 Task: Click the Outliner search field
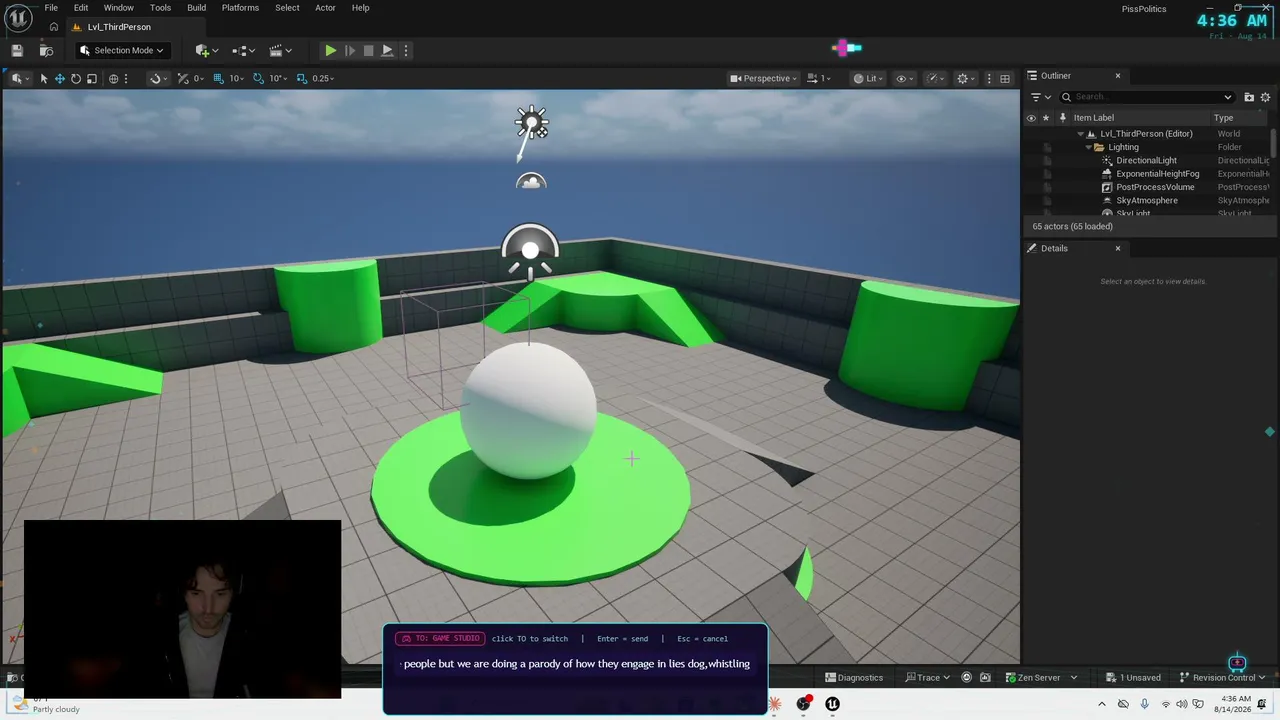(1147, 97)
